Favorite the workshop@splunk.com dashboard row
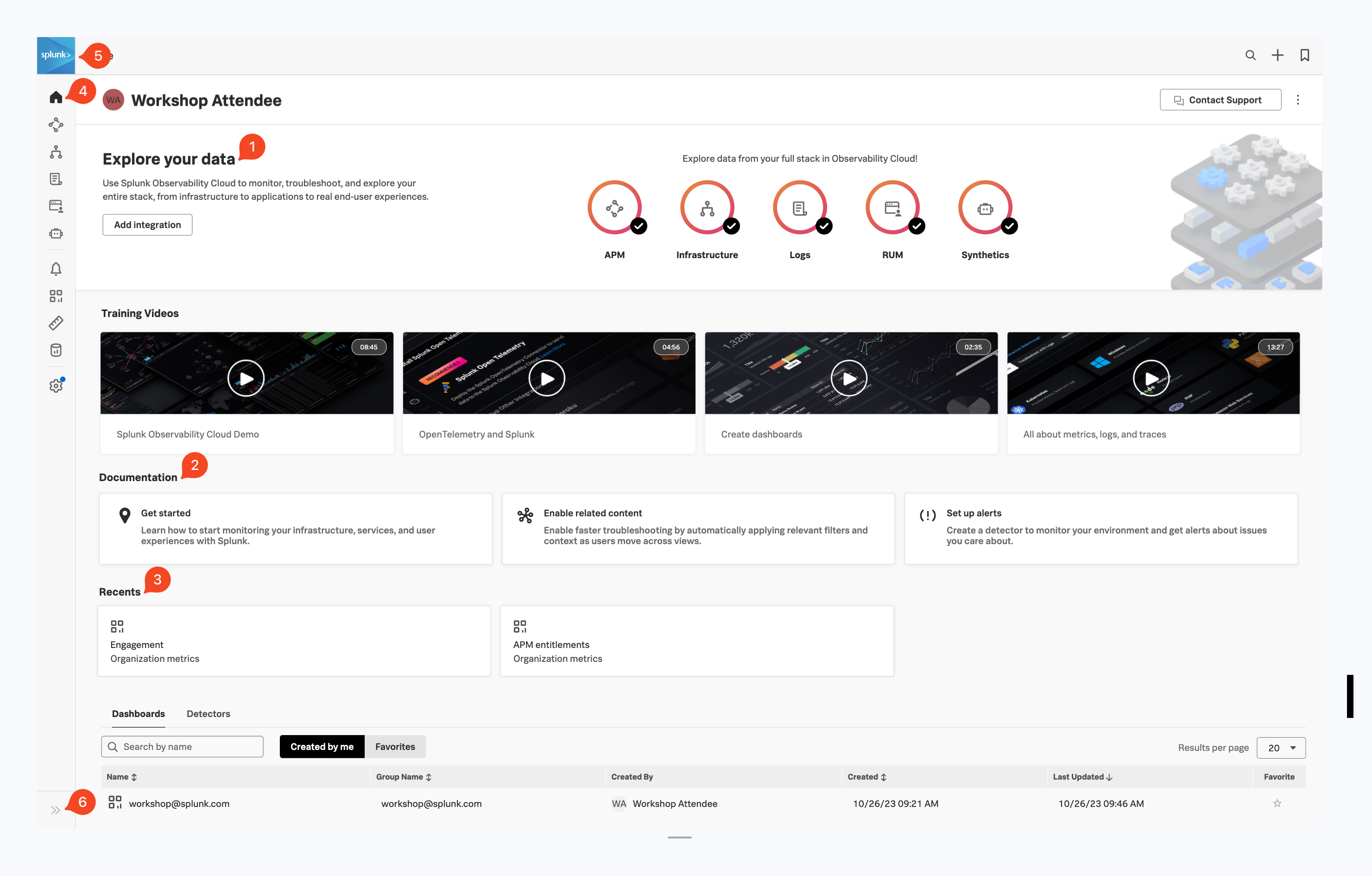 click(x=1277, y=804)
